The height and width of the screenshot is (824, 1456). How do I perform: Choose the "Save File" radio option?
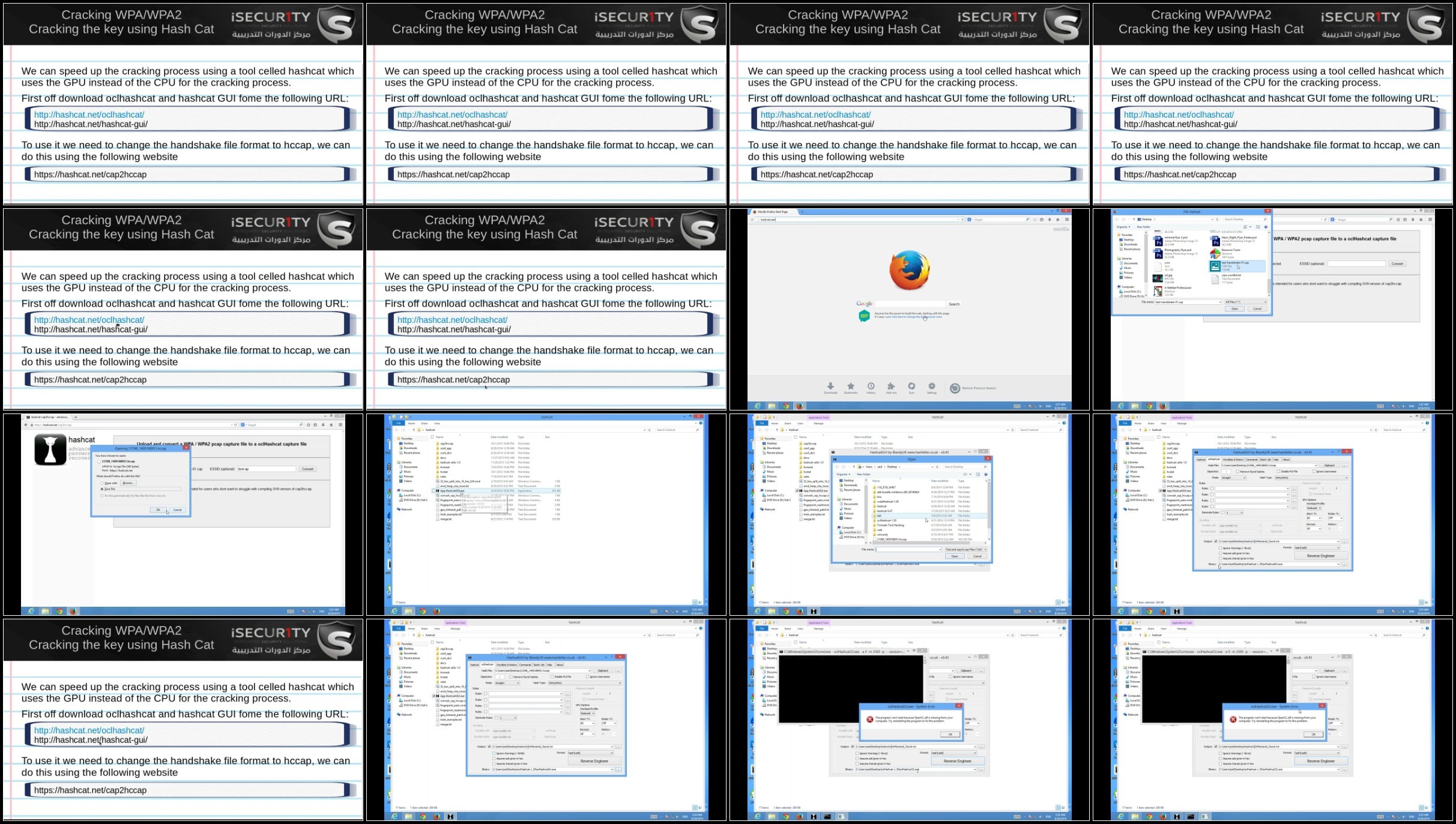coord(102,489)
